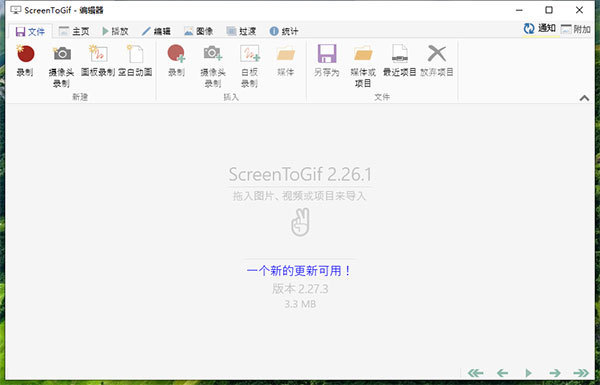
Task: Click the 版本 2.27.3 text
Action: tap(300, 289)
